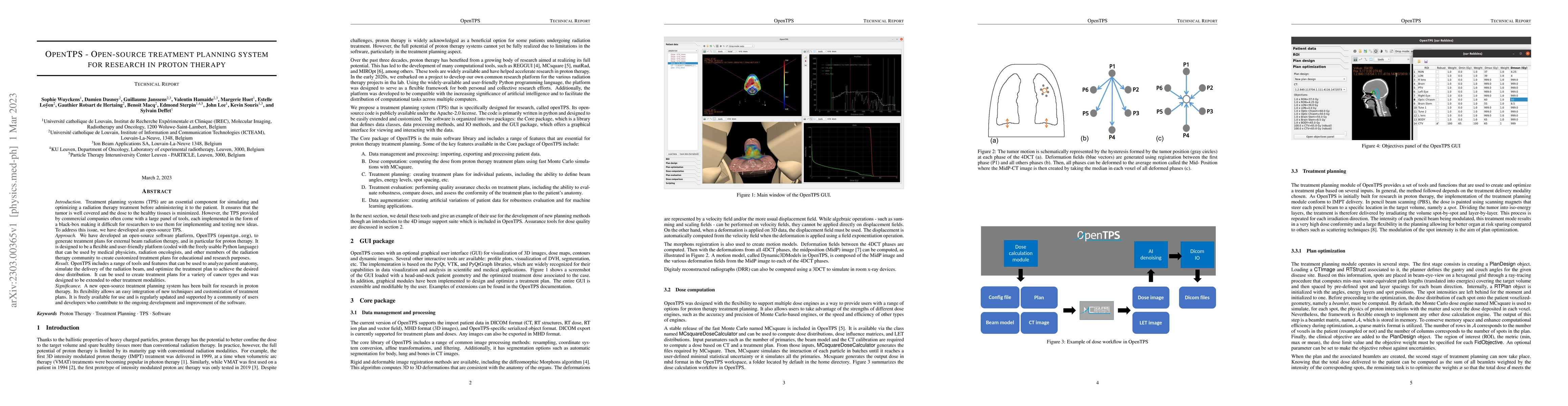Click the settings gear icon in Figure 4
This screenshot has width=1568, height=406.
pyautogui.click(x=1355, y=52)
